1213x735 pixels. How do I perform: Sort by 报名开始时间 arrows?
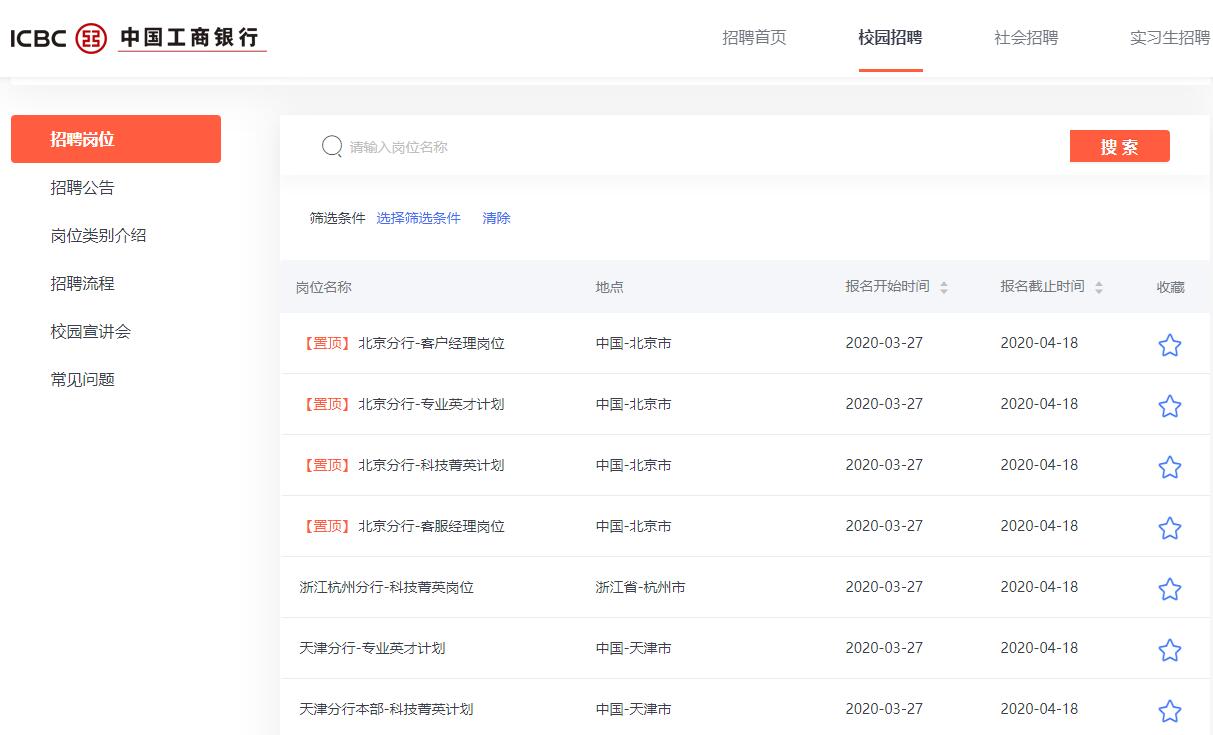pos(943,287)
